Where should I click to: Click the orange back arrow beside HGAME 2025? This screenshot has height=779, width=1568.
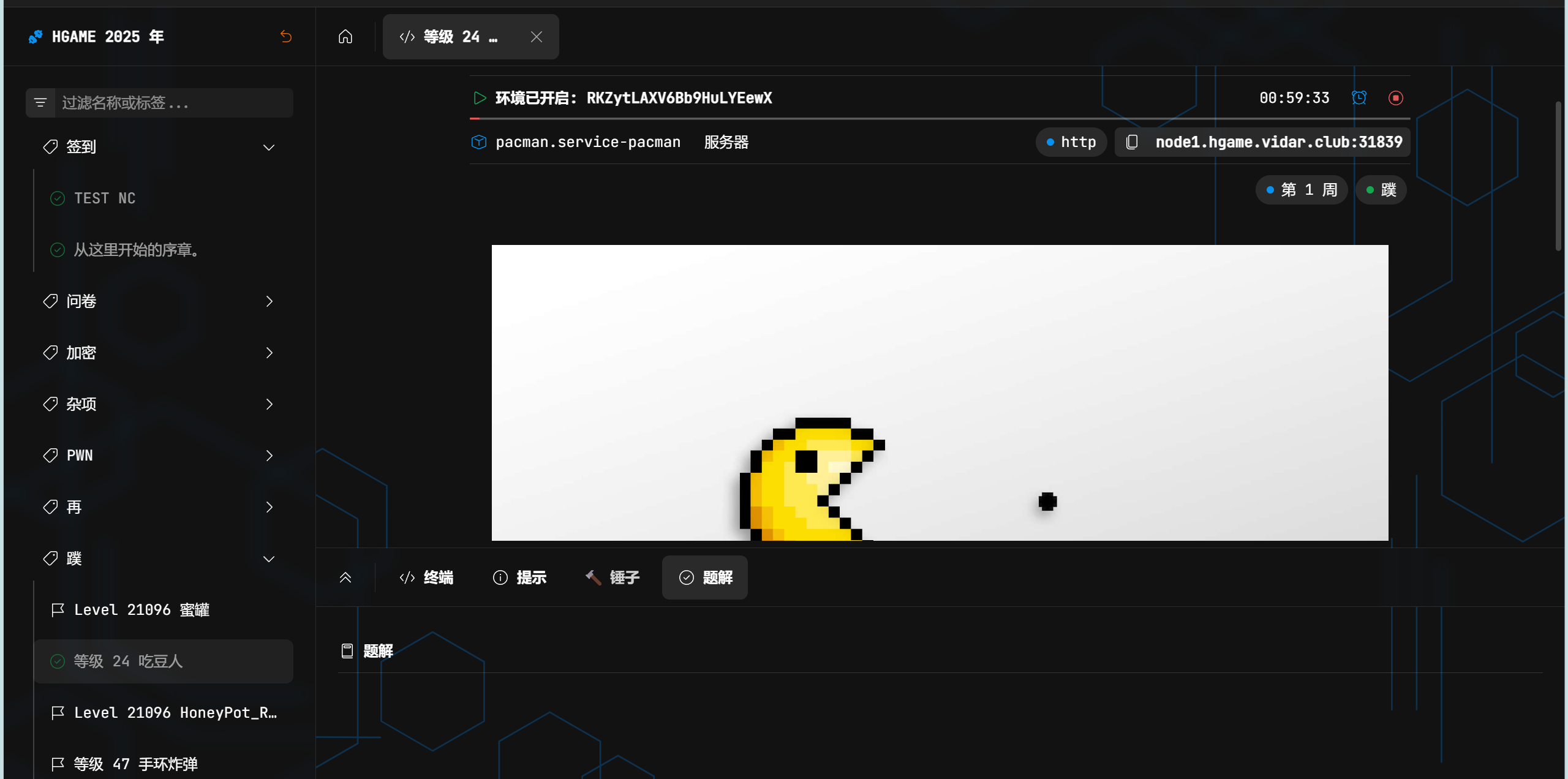(x=285, y=37)
